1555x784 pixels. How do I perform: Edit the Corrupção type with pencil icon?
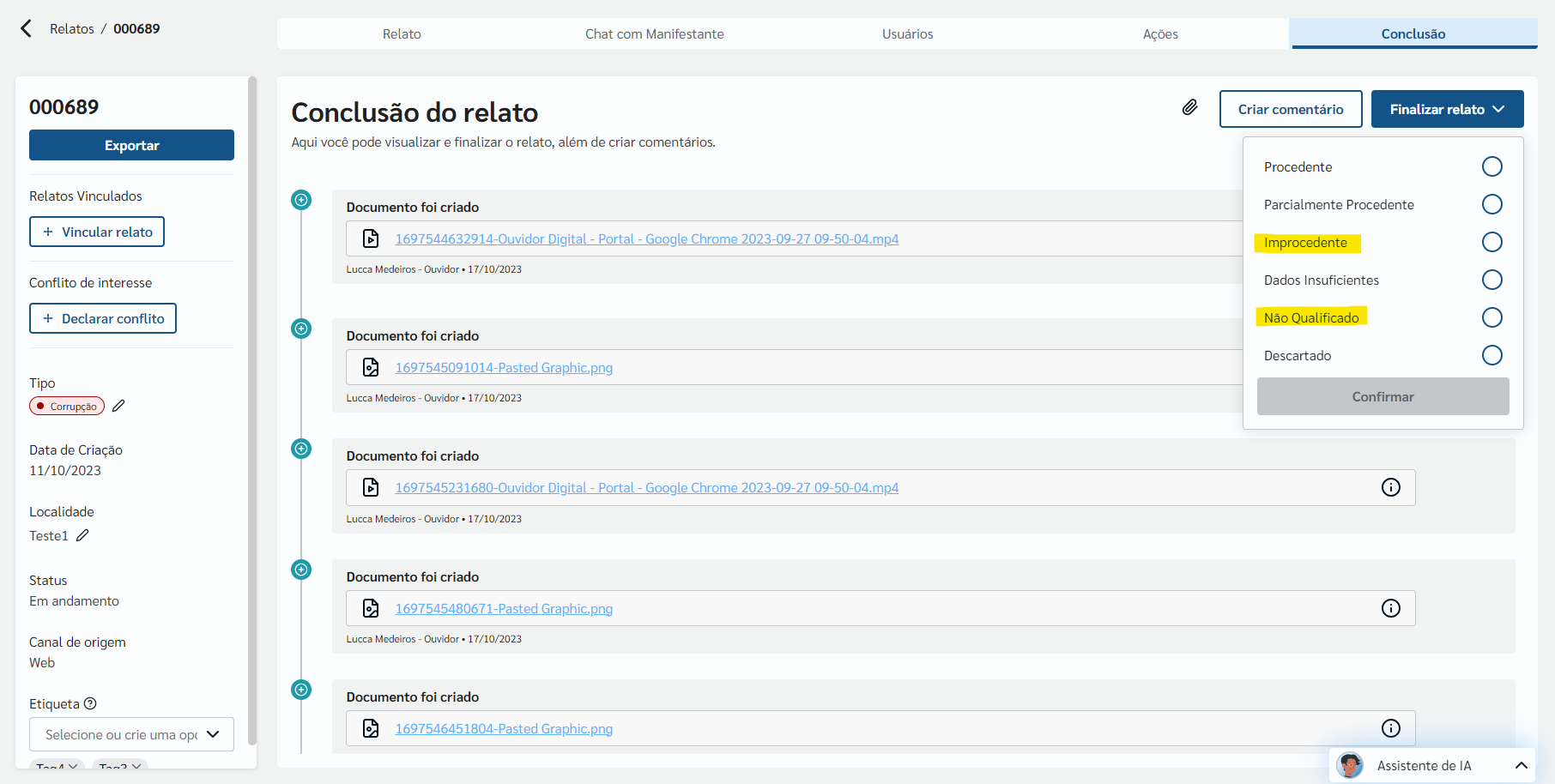coord(118,406)
